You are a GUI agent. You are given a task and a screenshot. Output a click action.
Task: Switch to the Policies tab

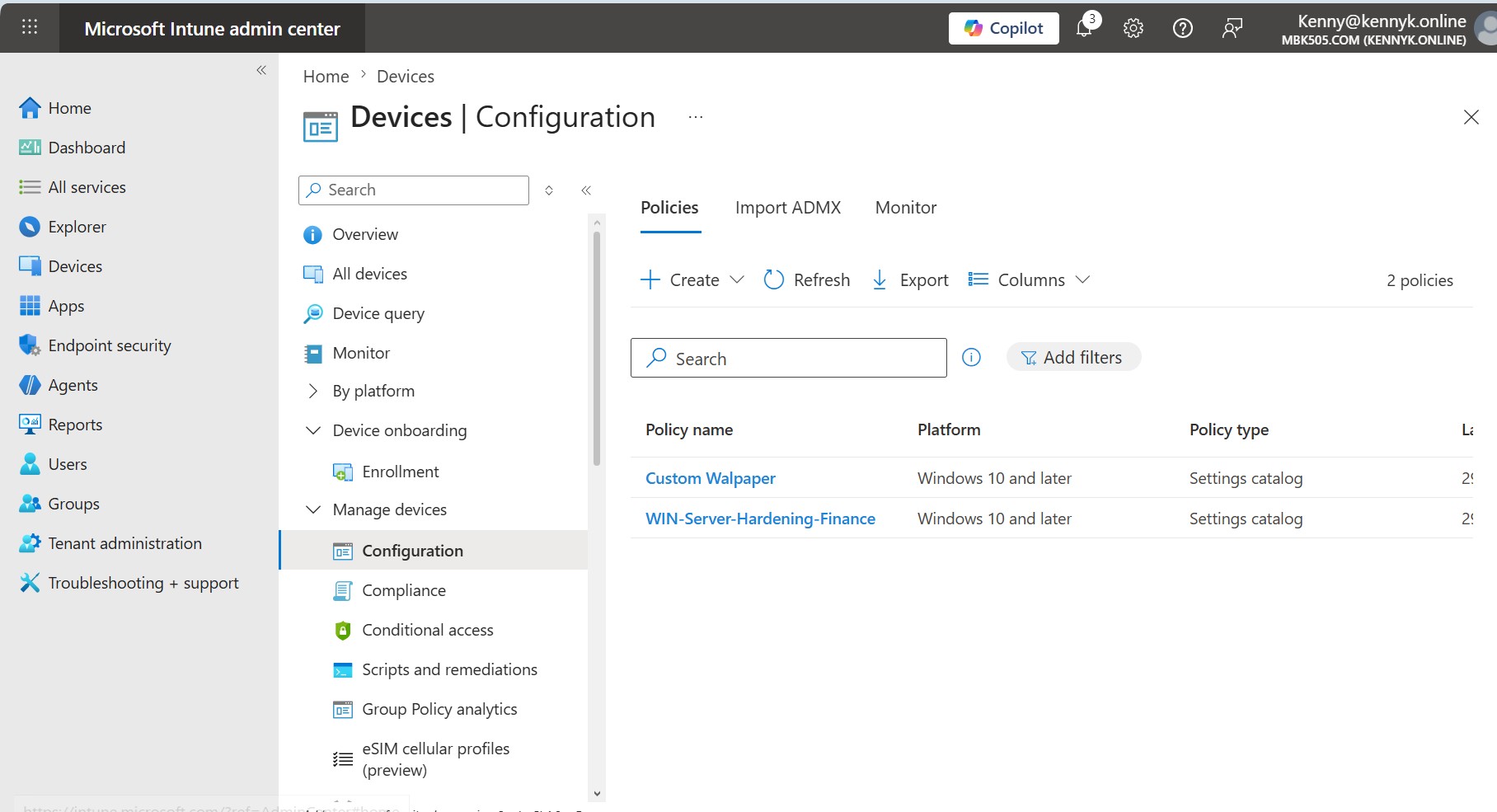pos(669,208)
